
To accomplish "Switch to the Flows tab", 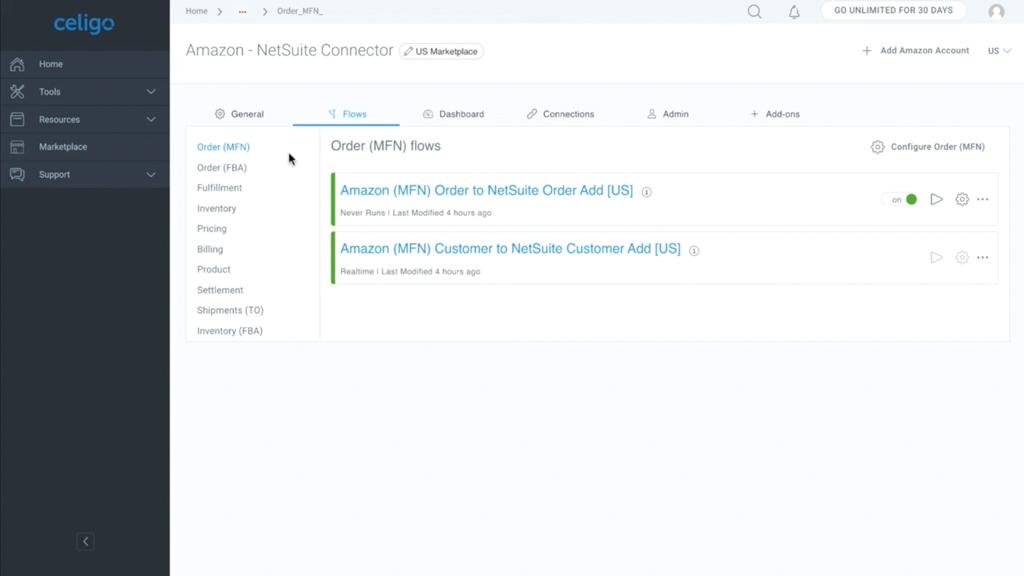I will 347,114.
